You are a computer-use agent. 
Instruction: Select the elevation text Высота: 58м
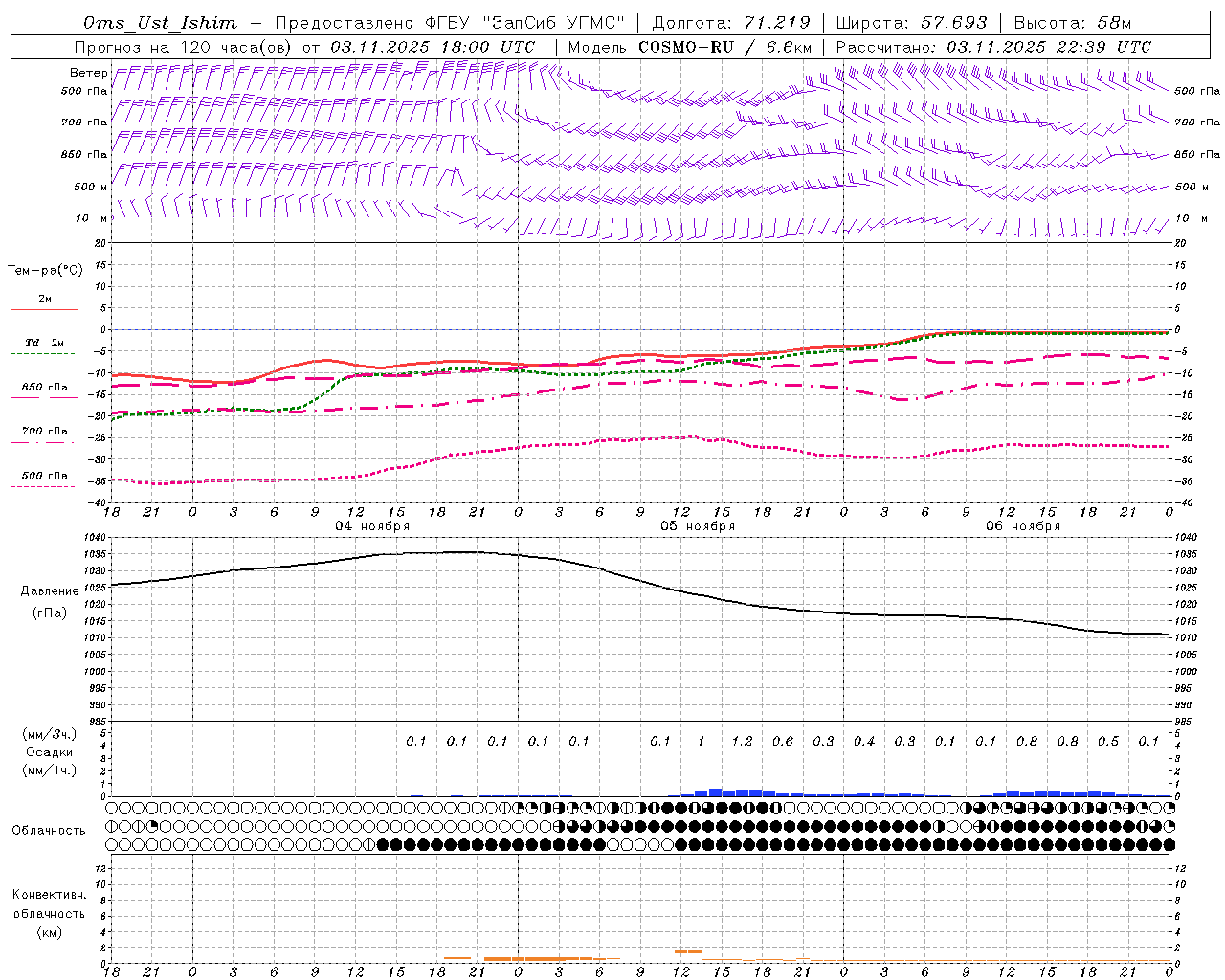click(x=1073, y=23)
